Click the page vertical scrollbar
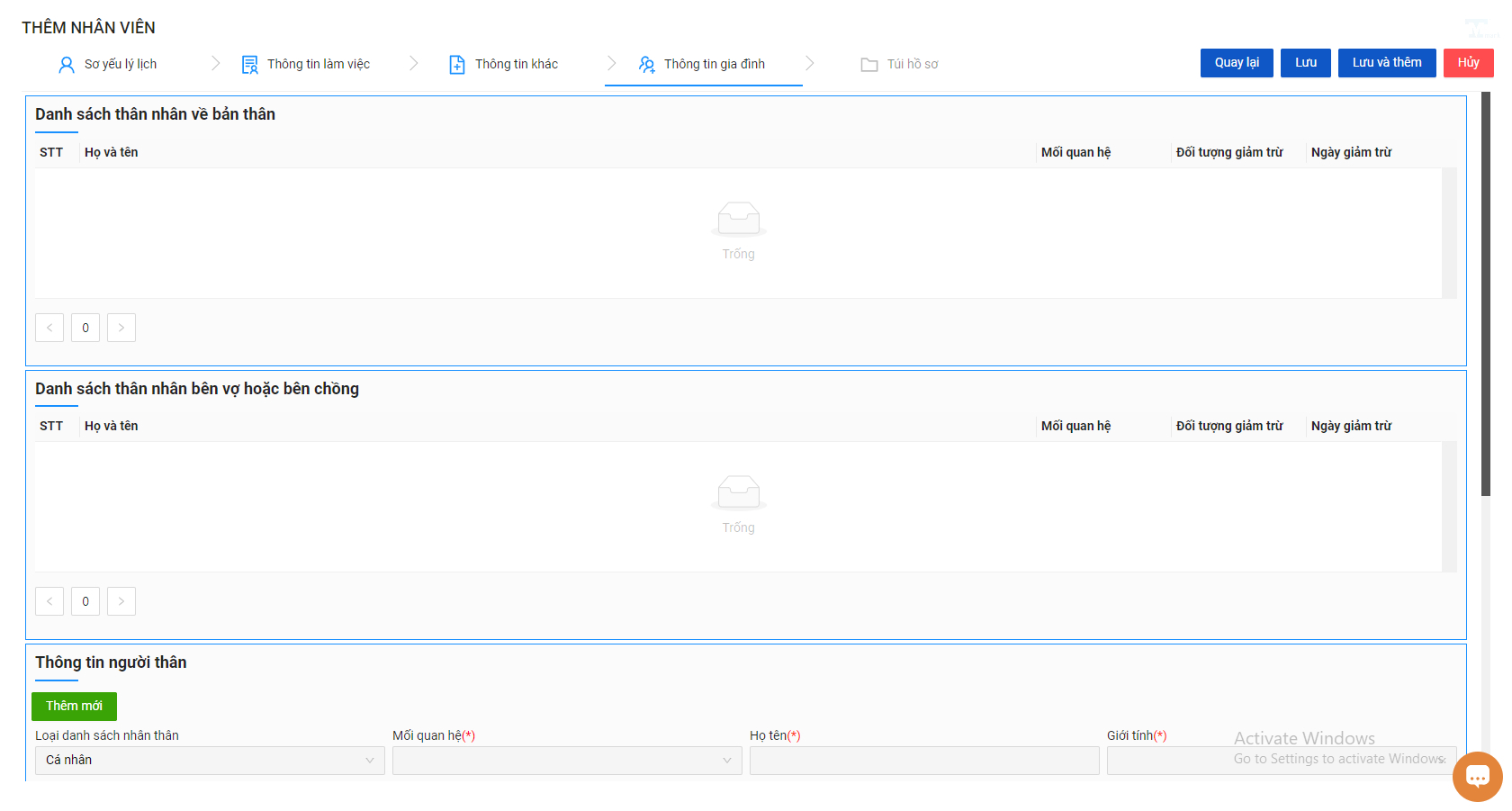Image resolution: width=1512 pixels, height=811 pixels. tap(1486, 293)
